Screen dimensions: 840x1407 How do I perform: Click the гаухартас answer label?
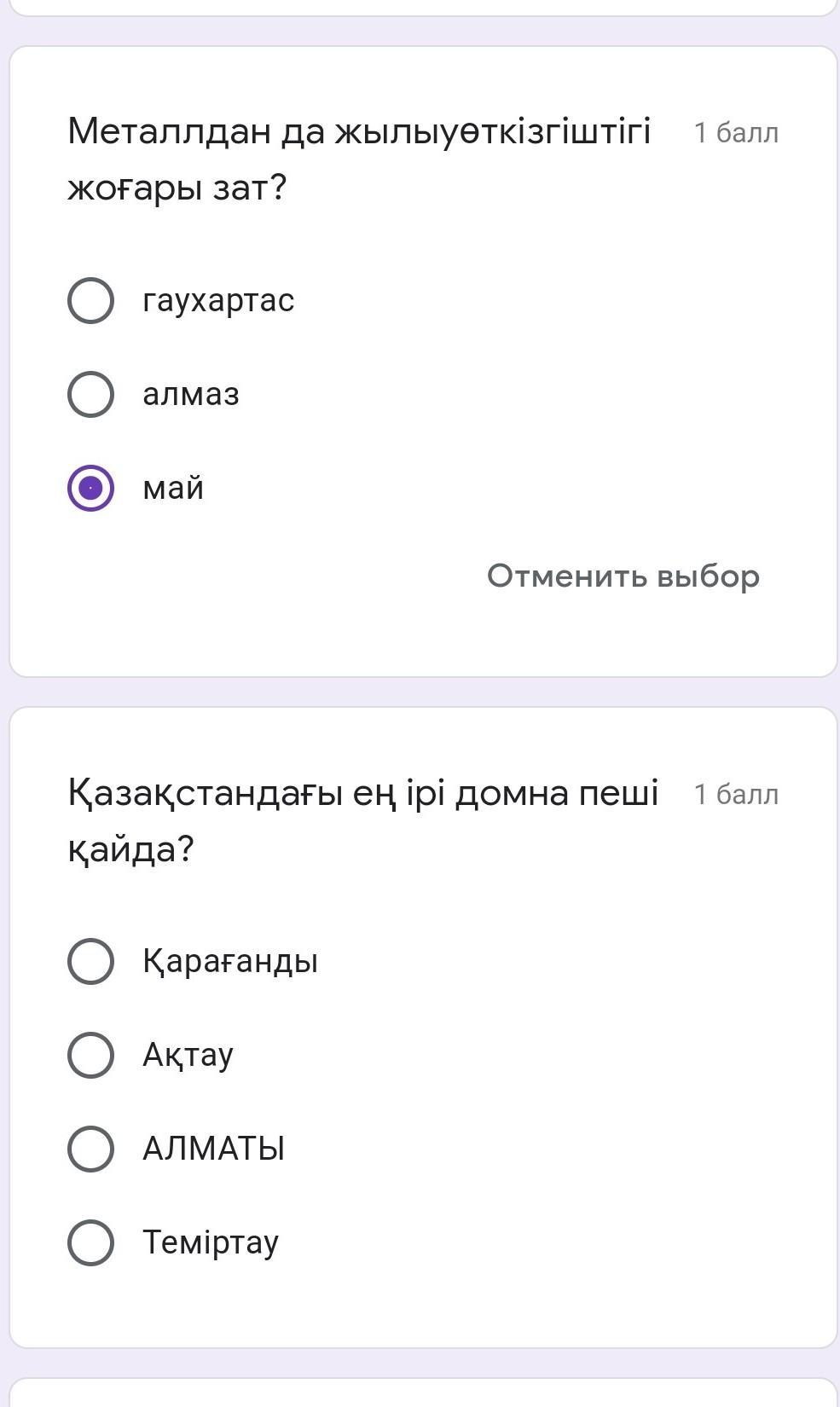click(218, 300)
